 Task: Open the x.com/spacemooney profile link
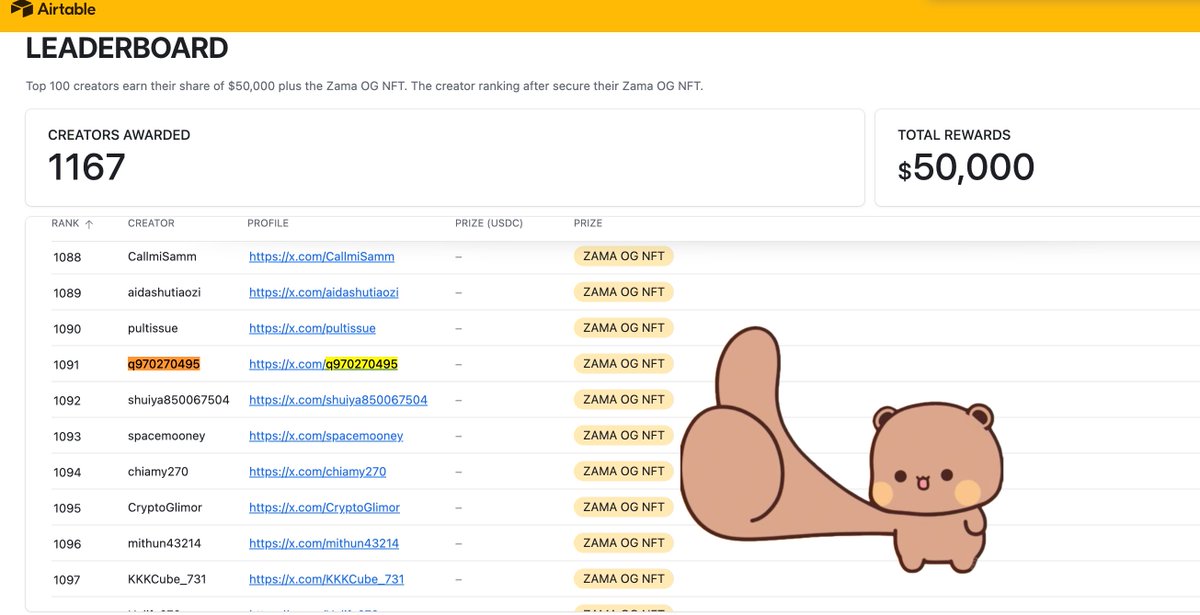tap(326, 436)
